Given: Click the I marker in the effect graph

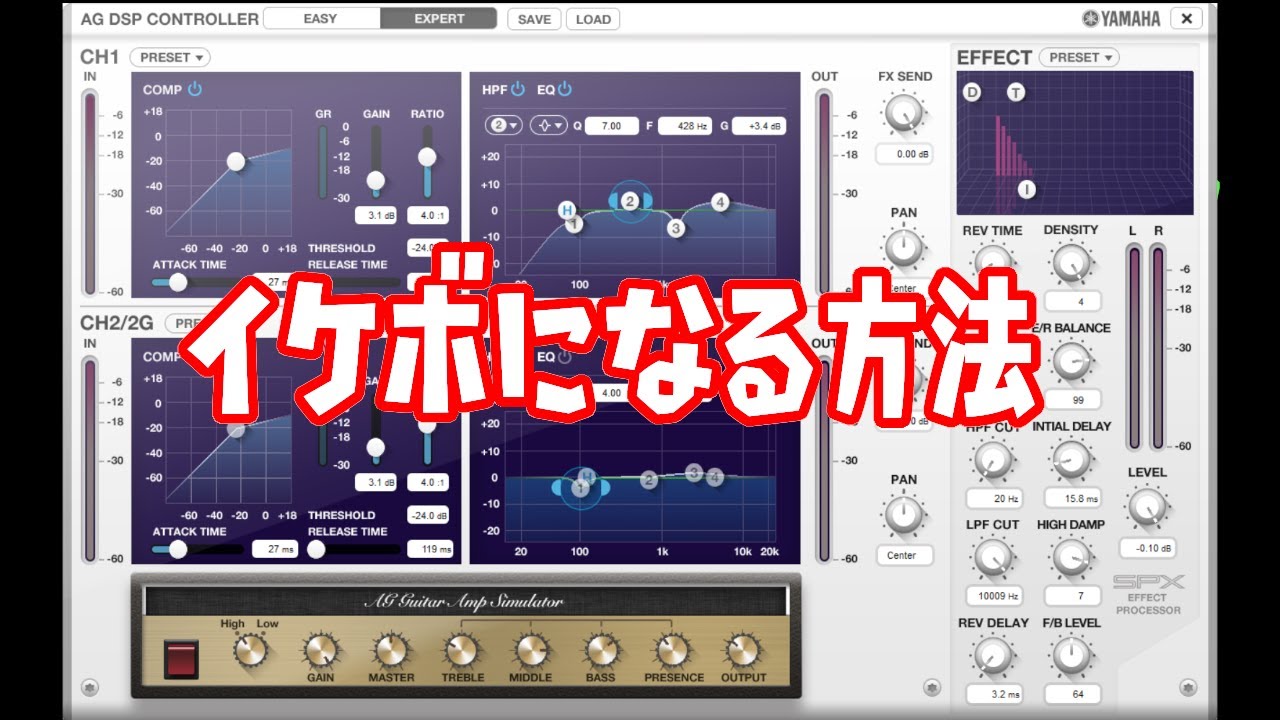Looking at the screenshot, I should tap(1028, 188).
